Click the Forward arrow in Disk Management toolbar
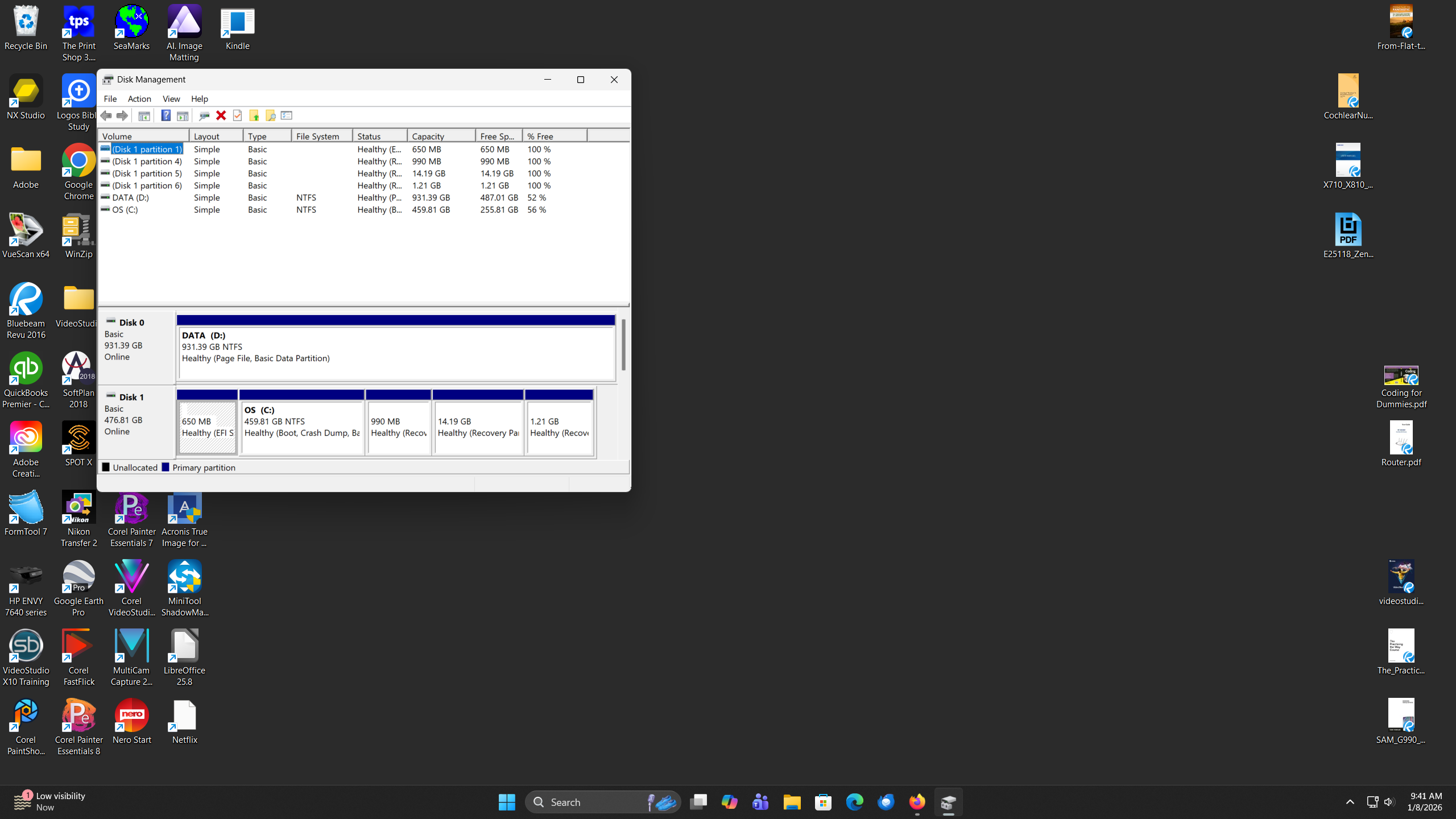This screenshot has height=819, width=1456. [x=122, y=115]
